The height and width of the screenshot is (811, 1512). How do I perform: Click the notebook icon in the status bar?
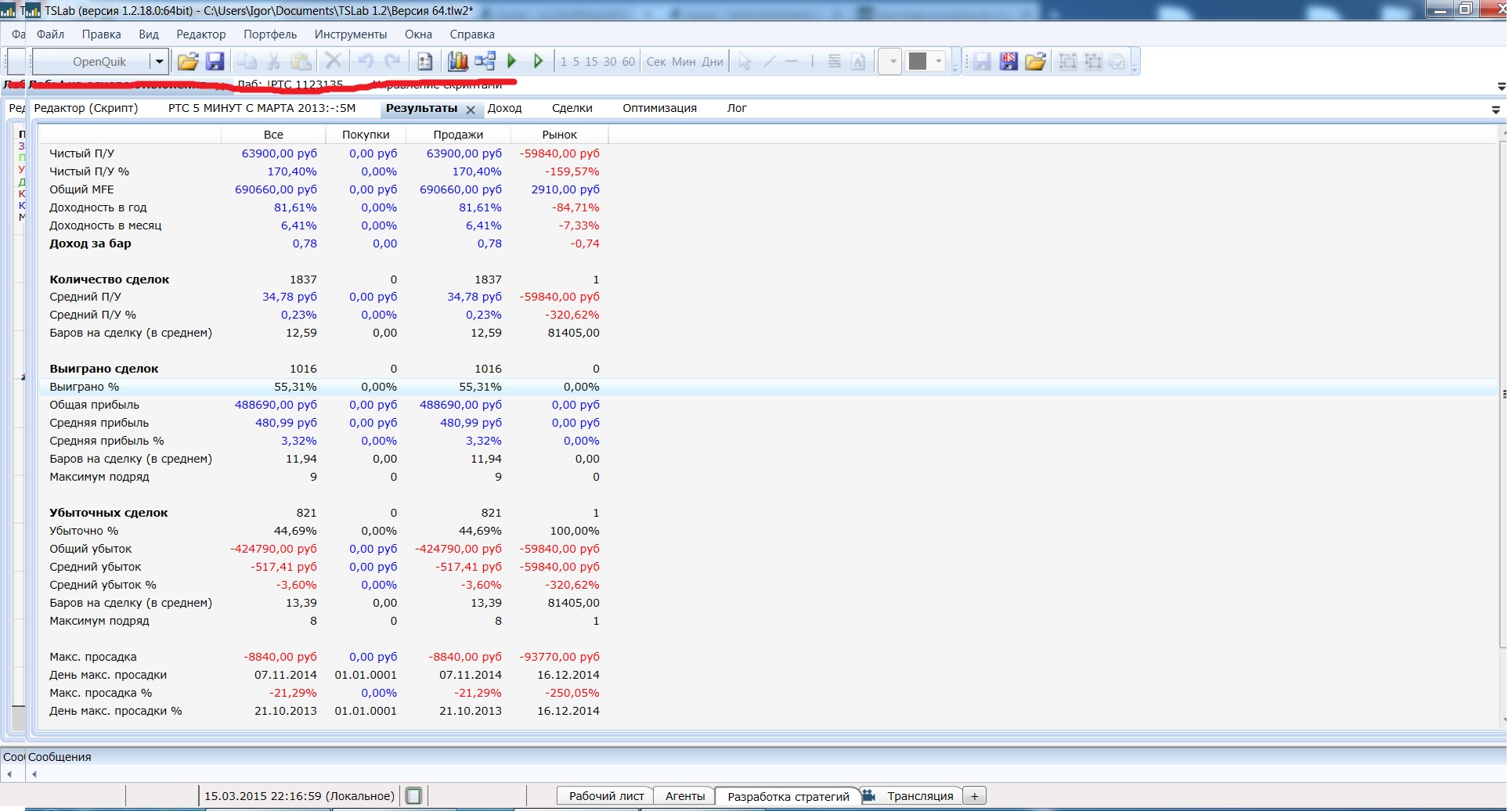pos(413,796)
